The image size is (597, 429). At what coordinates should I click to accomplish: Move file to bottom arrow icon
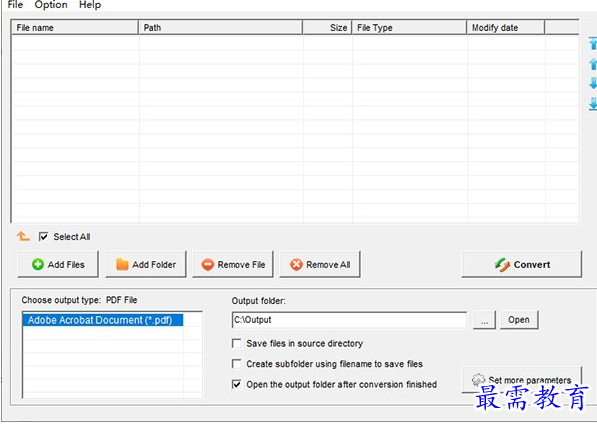click(x=593, y=104)
